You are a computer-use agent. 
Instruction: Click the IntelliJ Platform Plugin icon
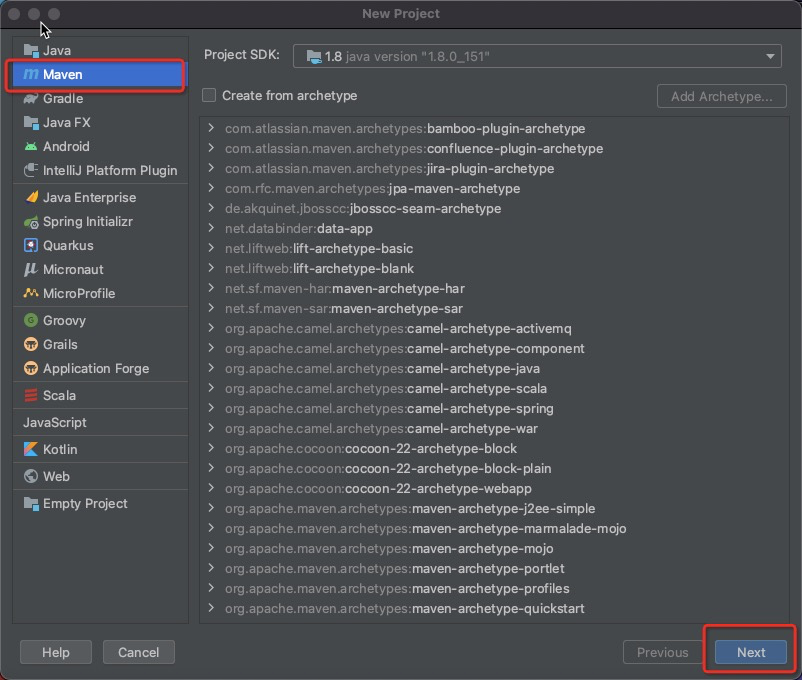[x=31, y=170]
